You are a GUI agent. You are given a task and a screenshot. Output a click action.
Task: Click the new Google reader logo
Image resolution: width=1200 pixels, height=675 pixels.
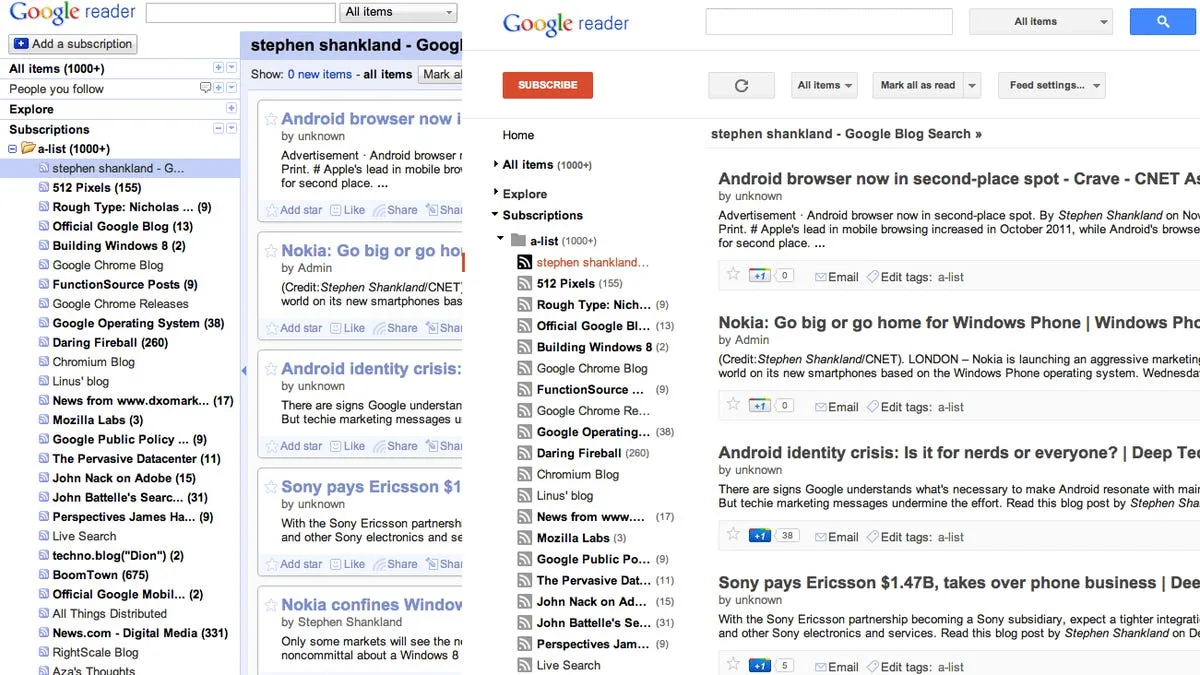[565, 23]
